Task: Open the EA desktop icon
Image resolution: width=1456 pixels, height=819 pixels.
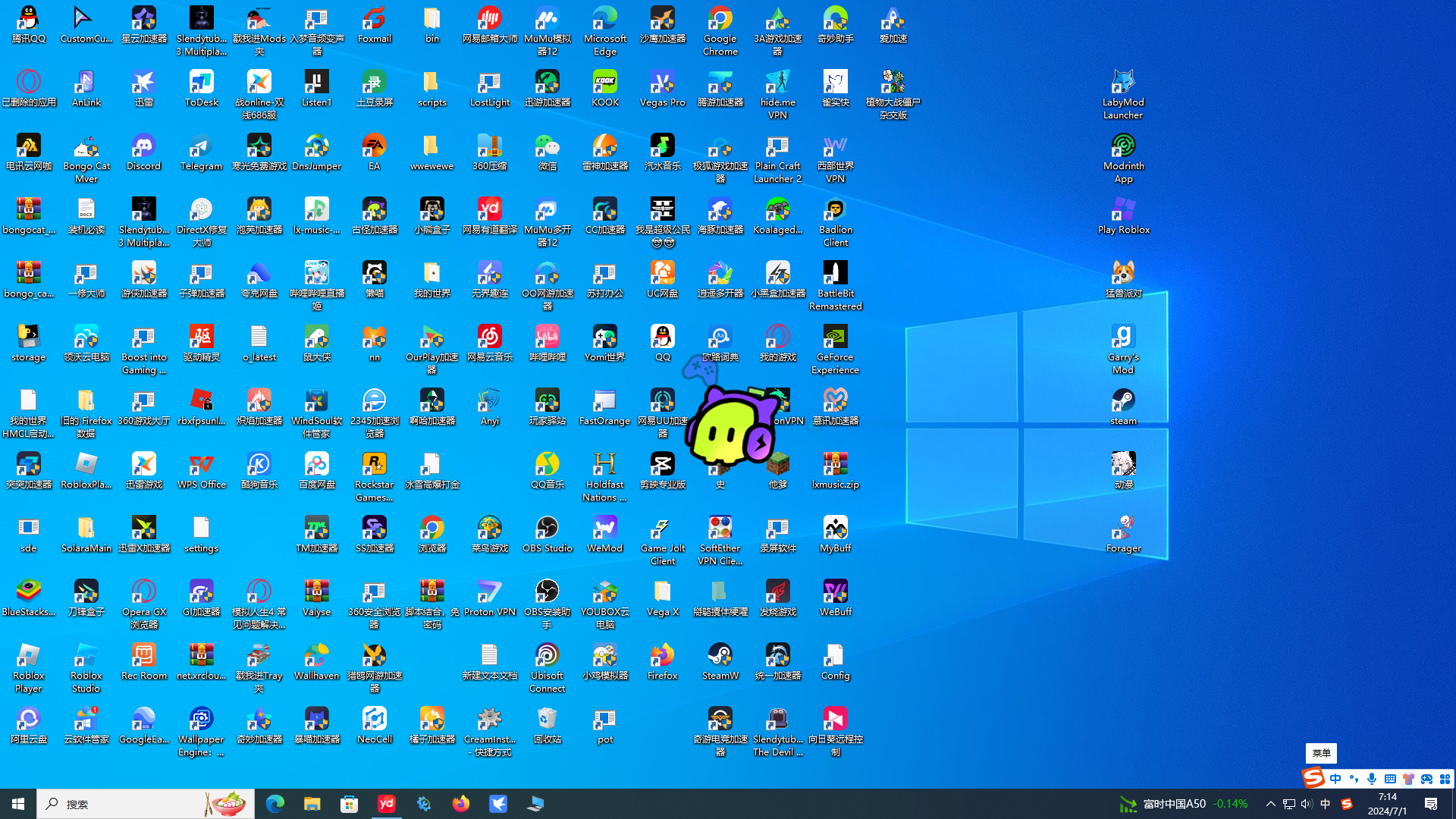Action: pyautogui.click(x=374, y=152)
